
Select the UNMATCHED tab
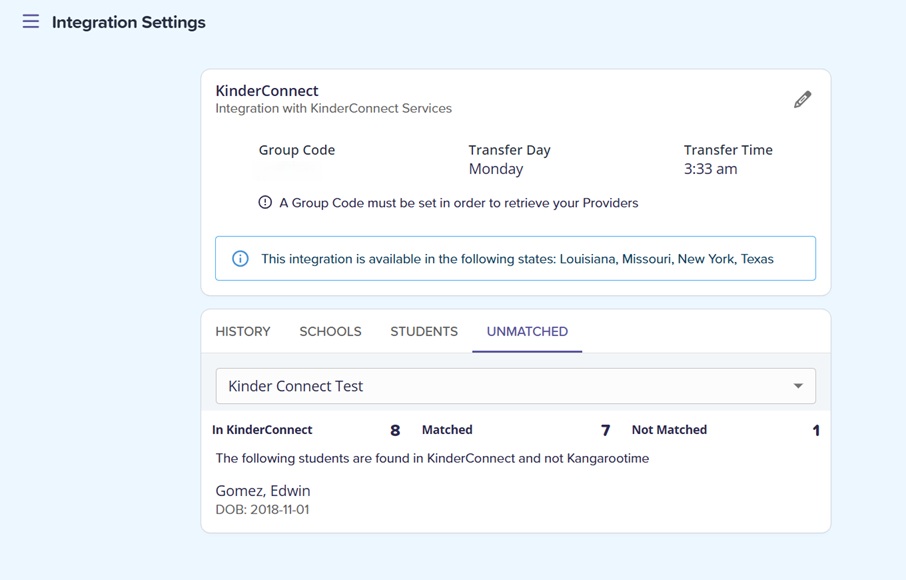pos(527,331)
